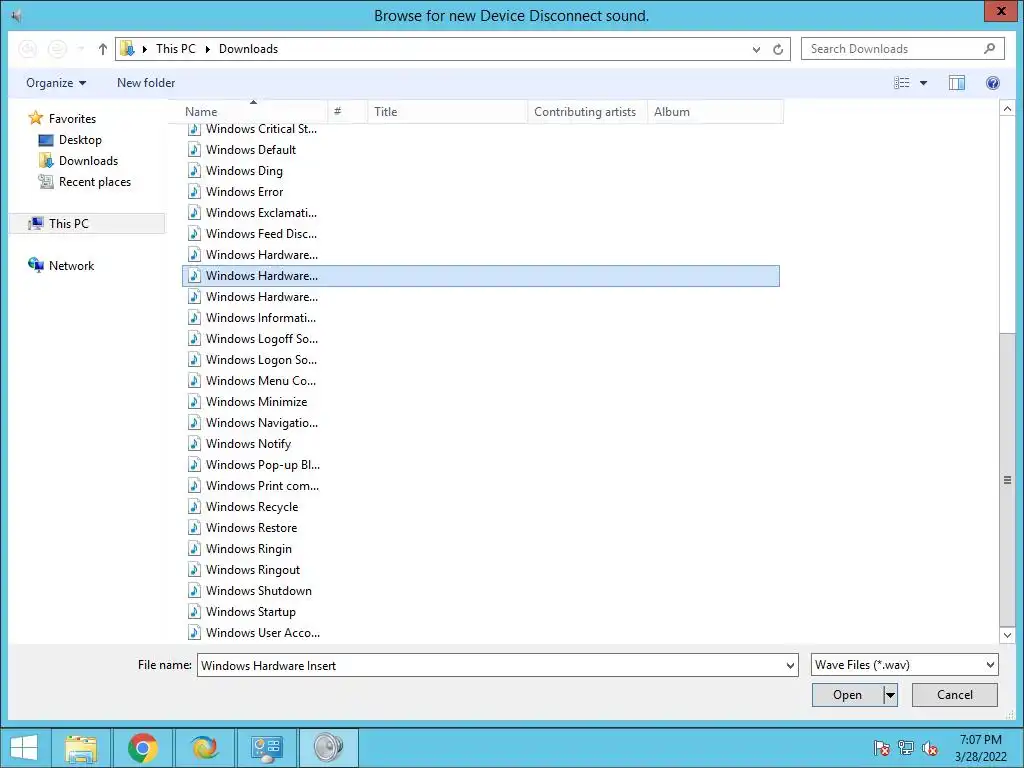Viewport: 1024px width, 768px height.
Task: Click the Windows Shutdown file icon
Action: pyautogui.click(x=194, y=591)
